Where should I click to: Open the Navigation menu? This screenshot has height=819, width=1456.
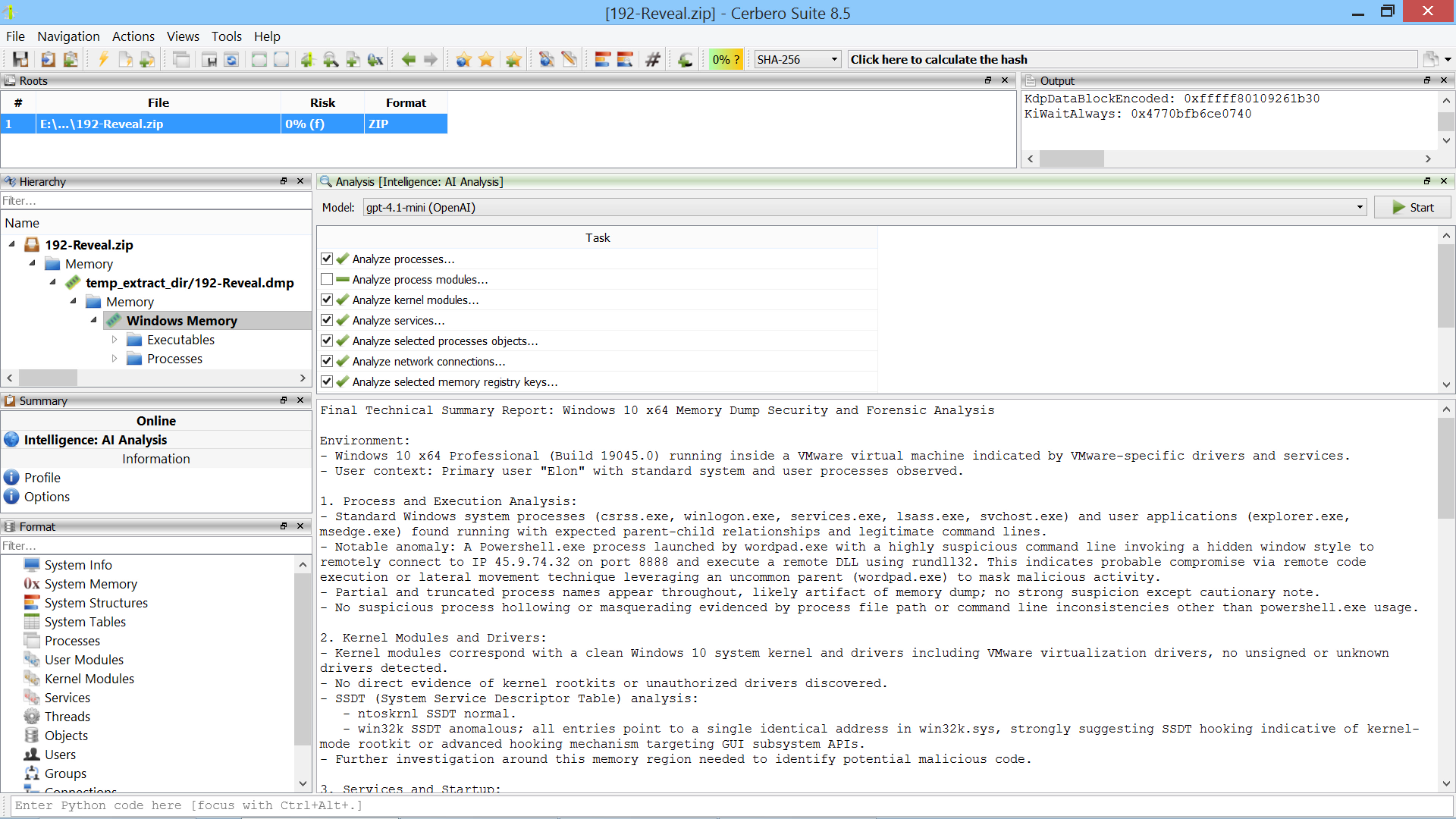[68, 36]
